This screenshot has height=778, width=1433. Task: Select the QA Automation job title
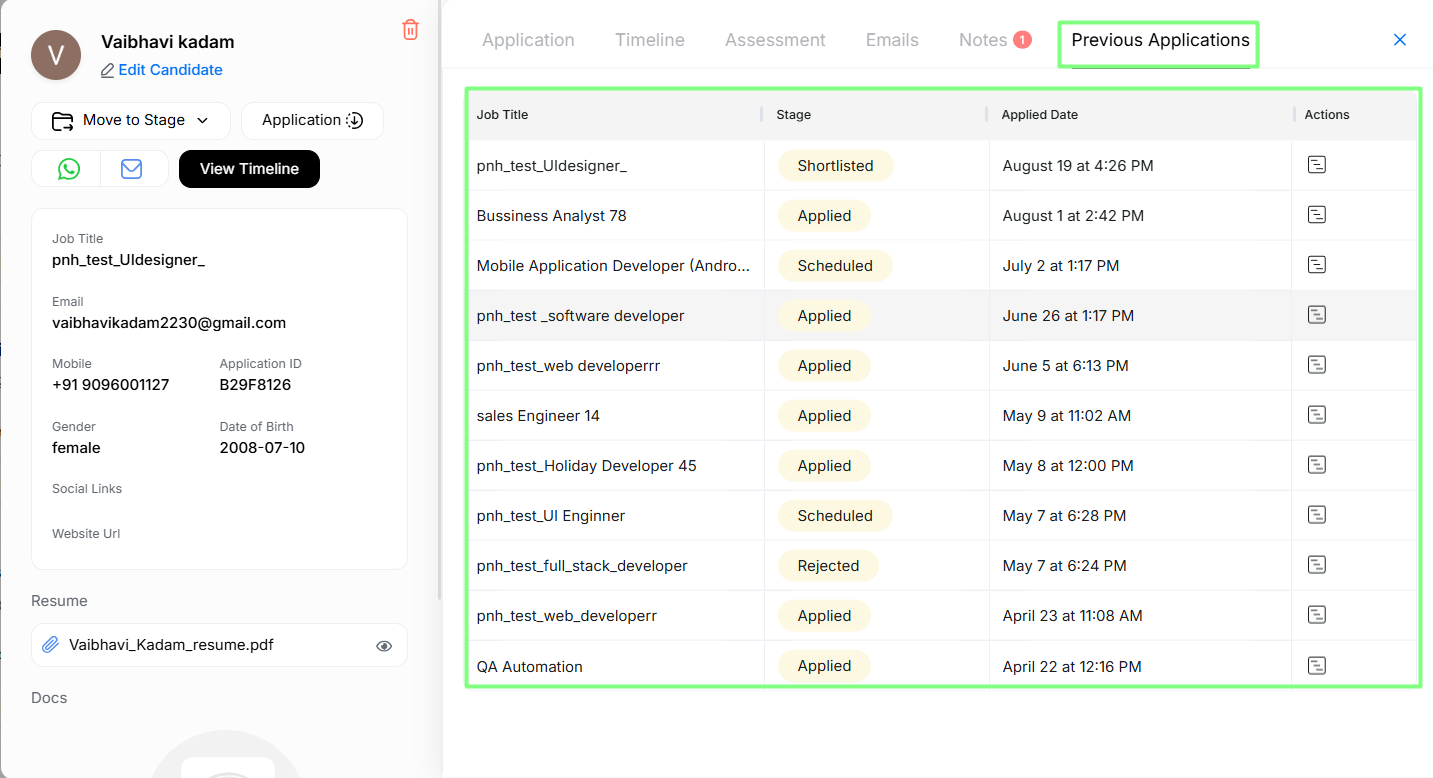(530, 667)
